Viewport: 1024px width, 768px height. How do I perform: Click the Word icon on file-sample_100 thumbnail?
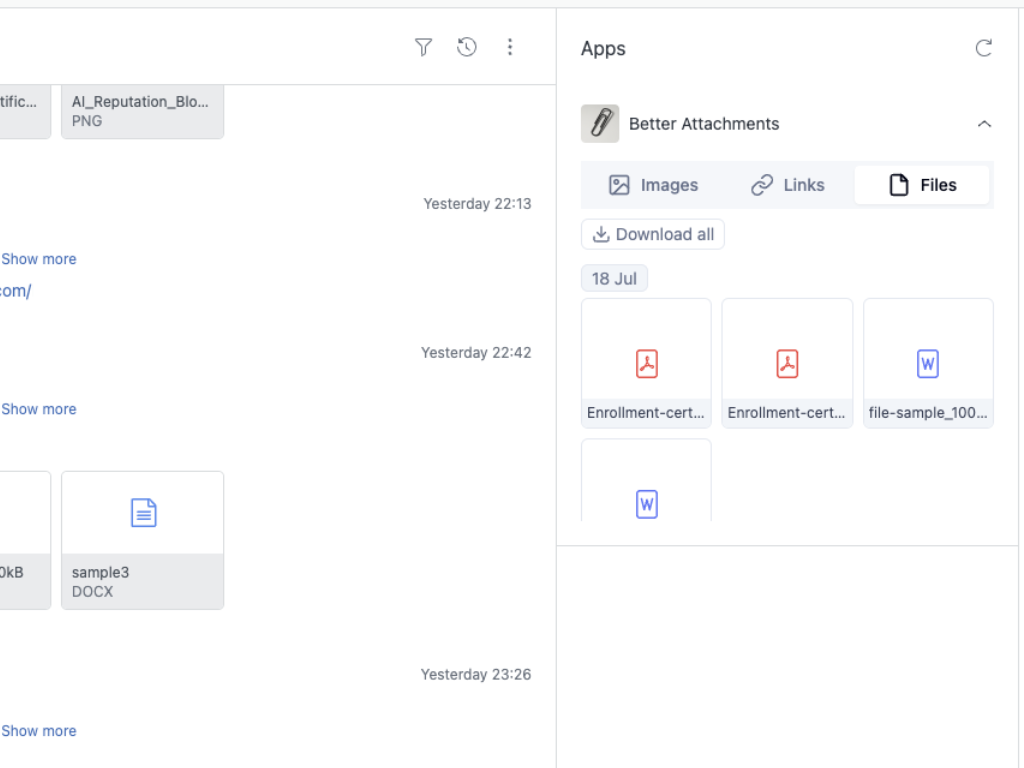[927, 363]
